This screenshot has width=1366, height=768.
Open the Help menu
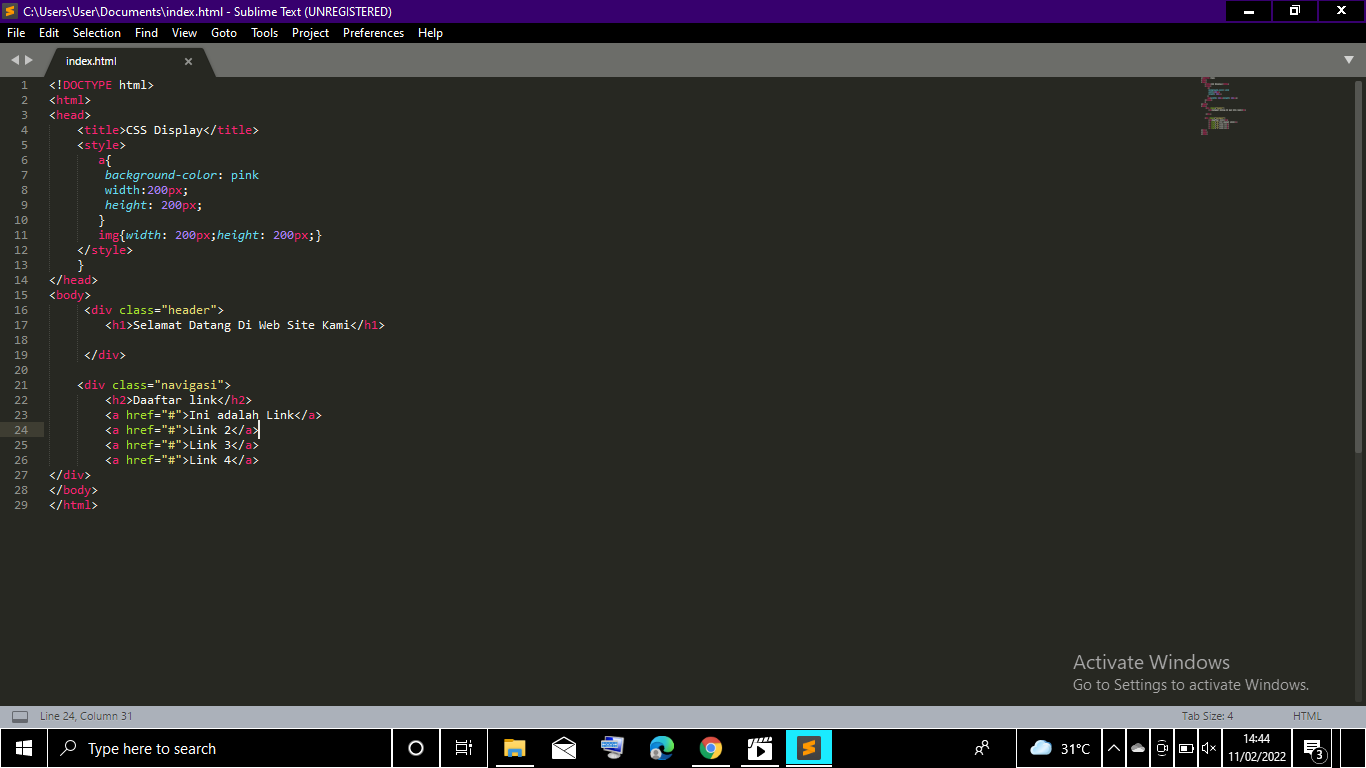430,33
